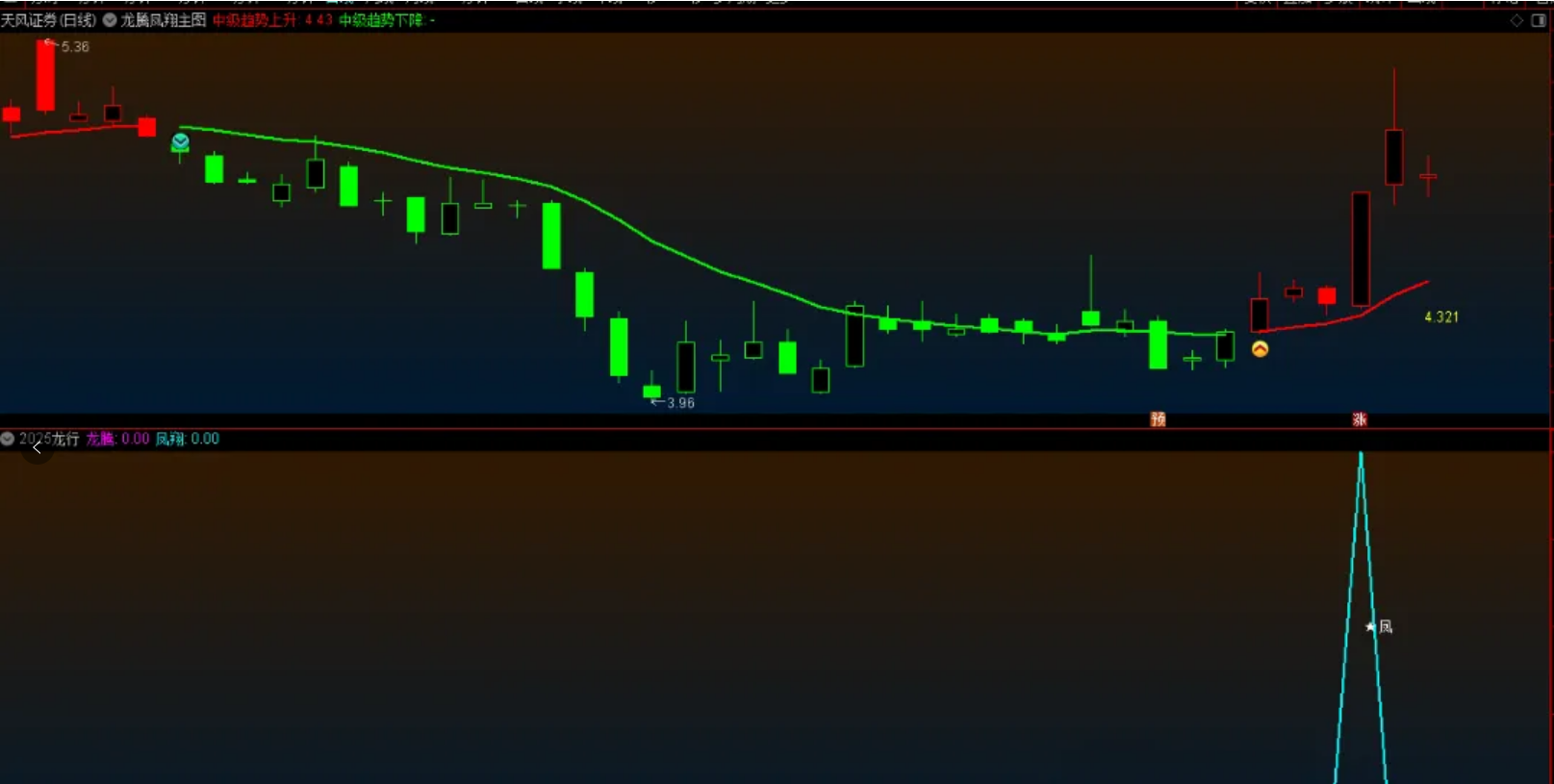Click the orange uptrend signal marker icon

1260,349
